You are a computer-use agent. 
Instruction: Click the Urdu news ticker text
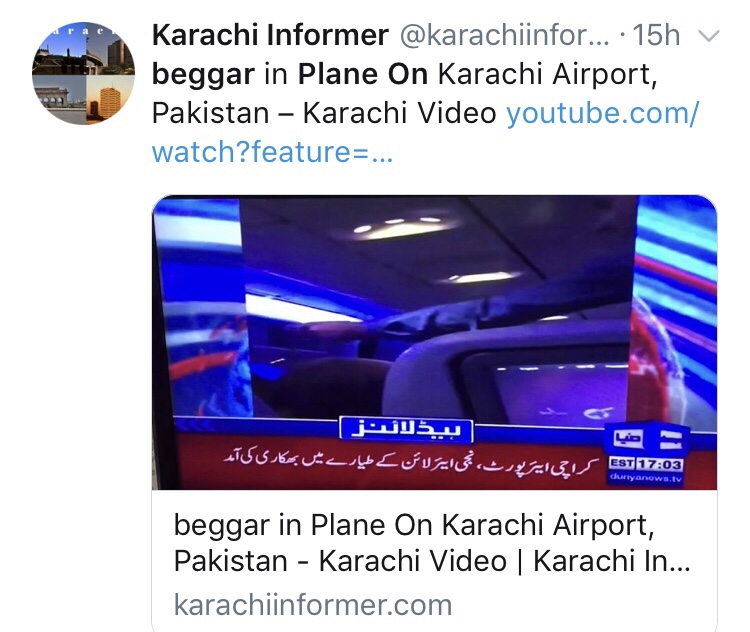(x=411, y=462)
